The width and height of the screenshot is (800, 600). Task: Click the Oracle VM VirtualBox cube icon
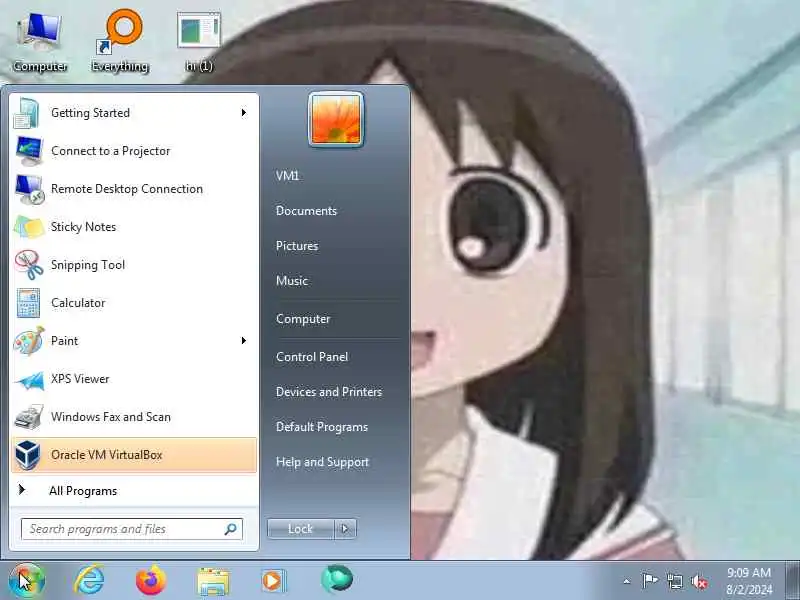point(27,455)
